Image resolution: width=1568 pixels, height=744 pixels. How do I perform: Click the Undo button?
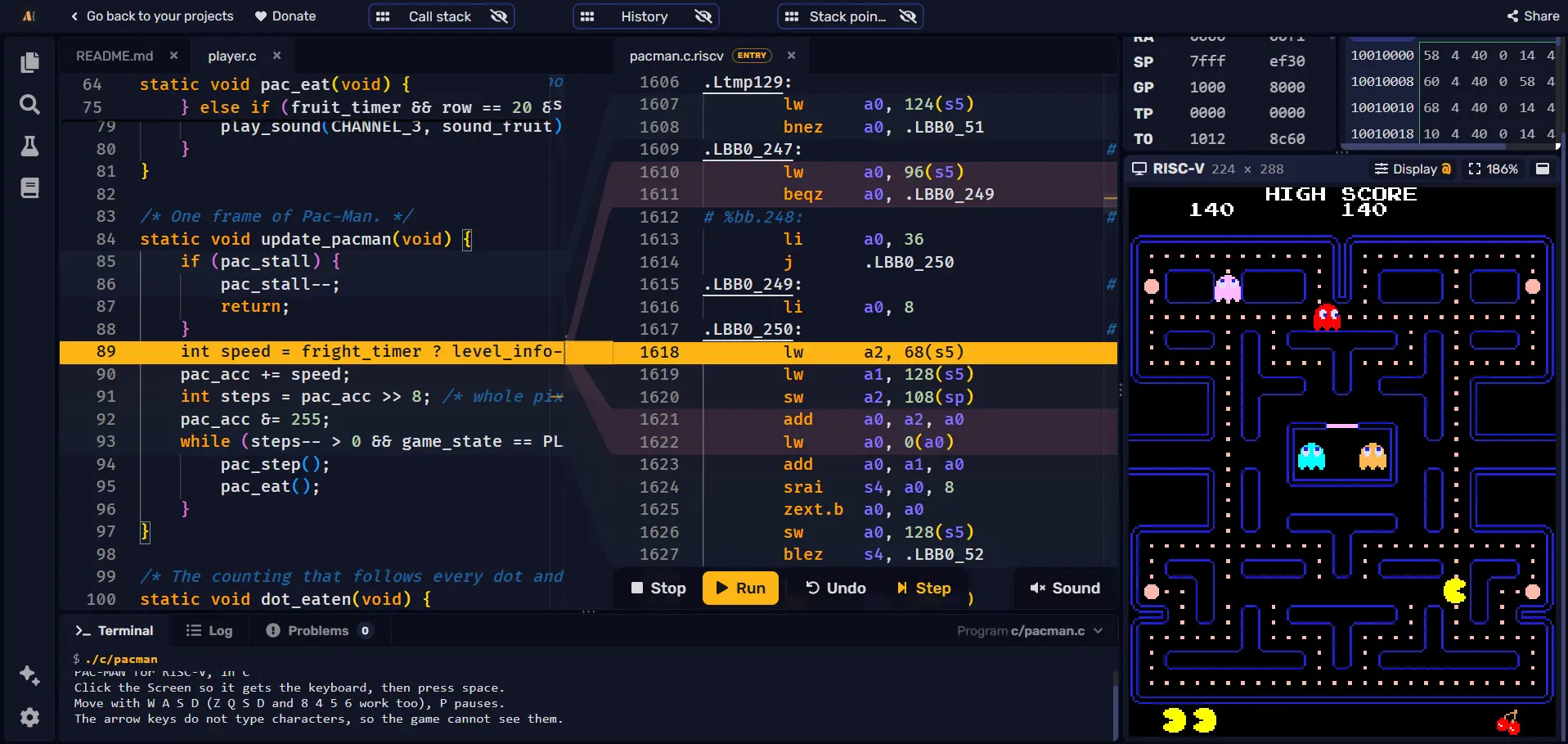[836, 588]
